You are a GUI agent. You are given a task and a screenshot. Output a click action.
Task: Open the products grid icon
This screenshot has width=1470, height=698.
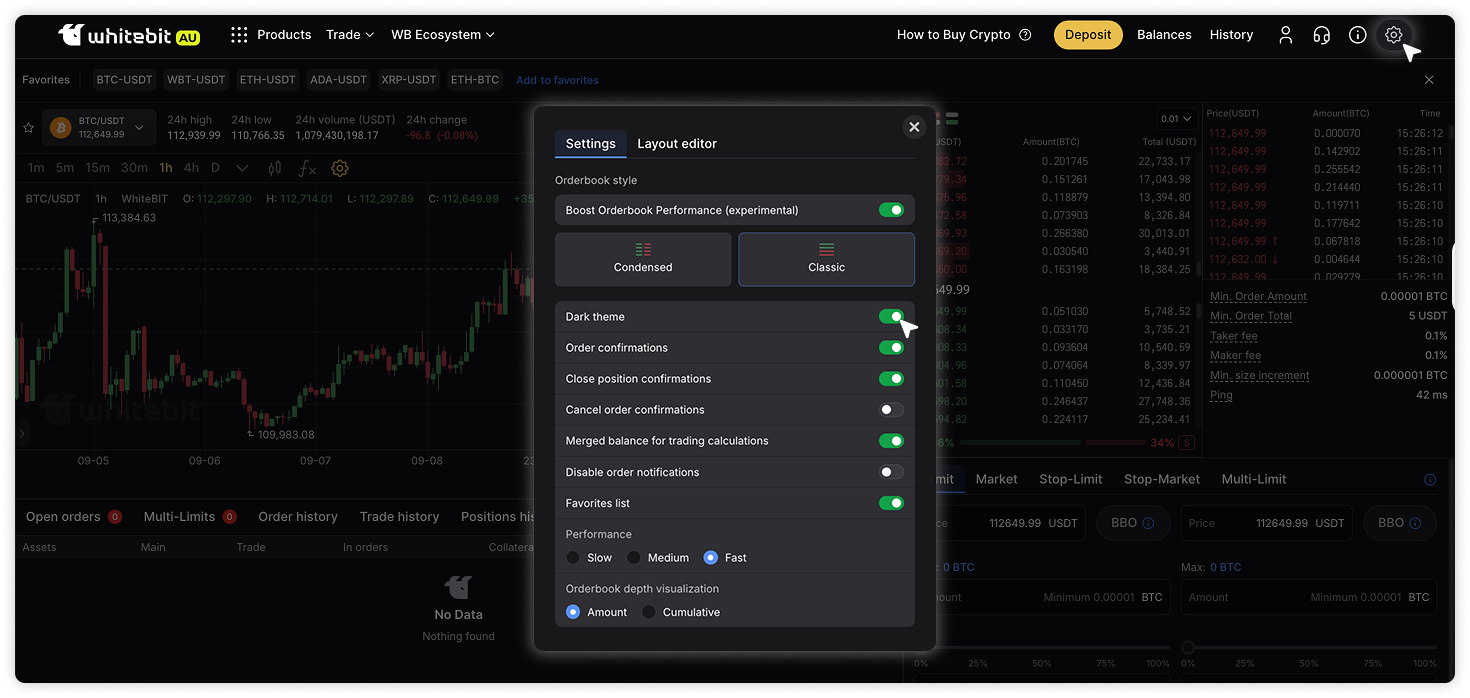pyautogui.click(x=239, y=35)
